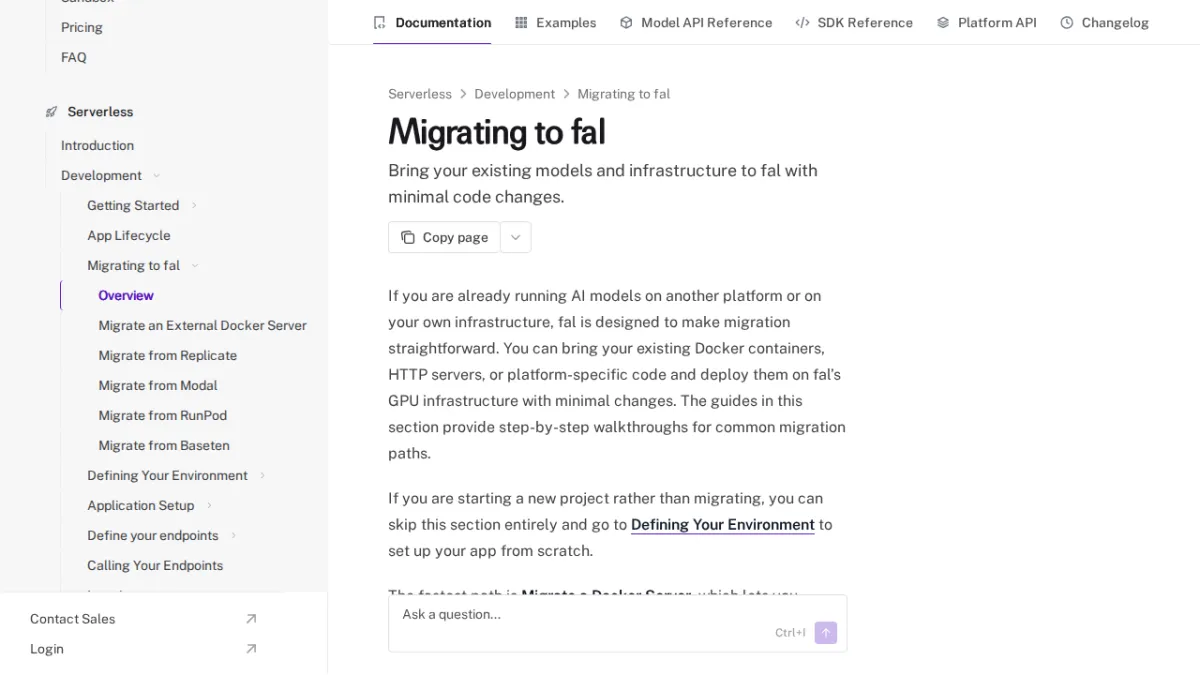Open Defining Your Environment in the sidebar

167,476
